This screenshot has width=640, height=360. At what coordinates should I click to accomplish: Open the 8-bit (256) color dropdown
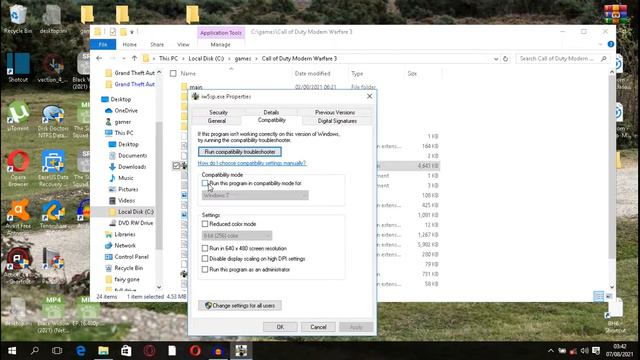coord(237,236)
